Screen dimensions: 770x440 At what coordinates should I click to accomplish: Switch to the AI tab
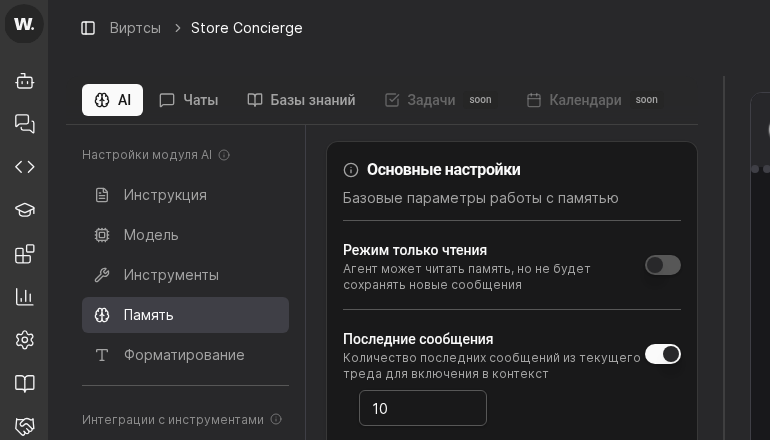112,100
